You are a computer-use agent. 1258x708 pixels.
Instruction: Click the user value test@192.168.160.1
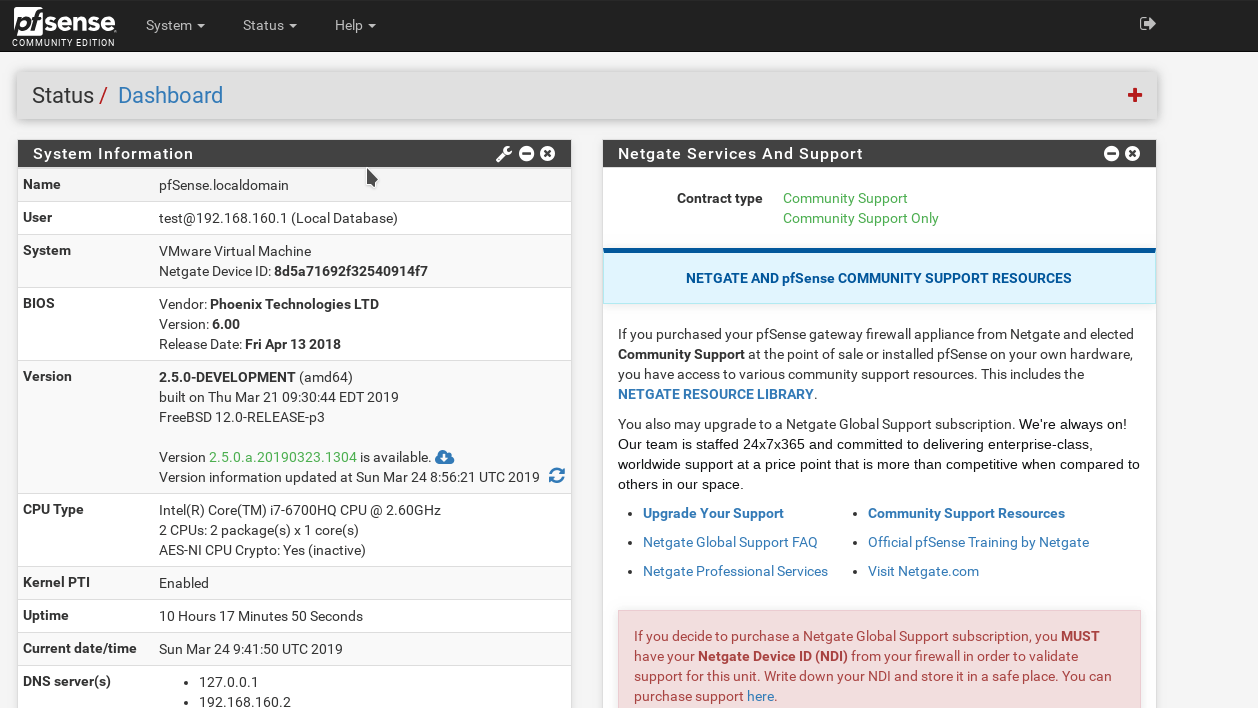tap(223, 218)
